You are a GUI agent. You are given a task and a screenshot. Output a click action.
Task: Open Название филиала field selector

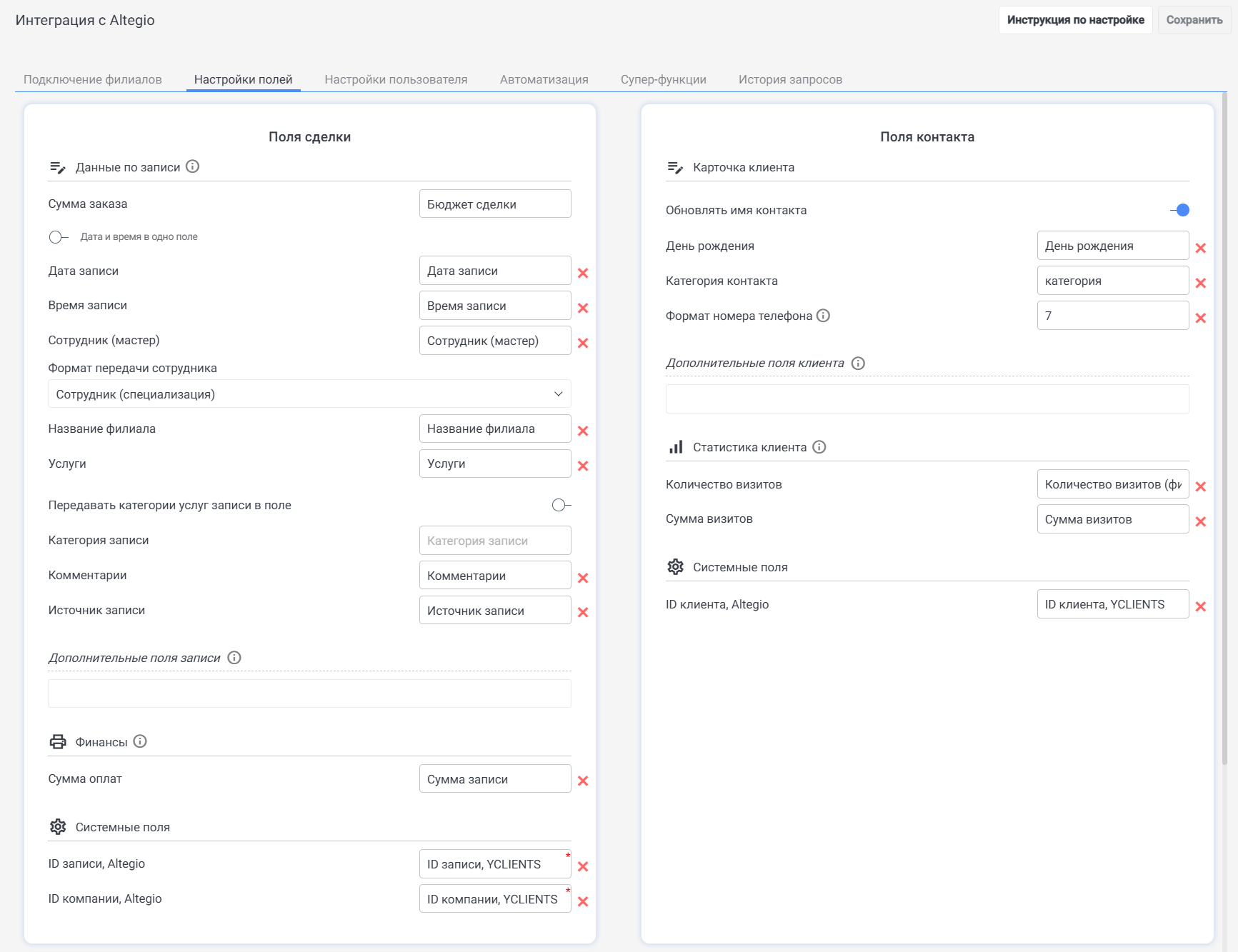(x=495, y=429)
